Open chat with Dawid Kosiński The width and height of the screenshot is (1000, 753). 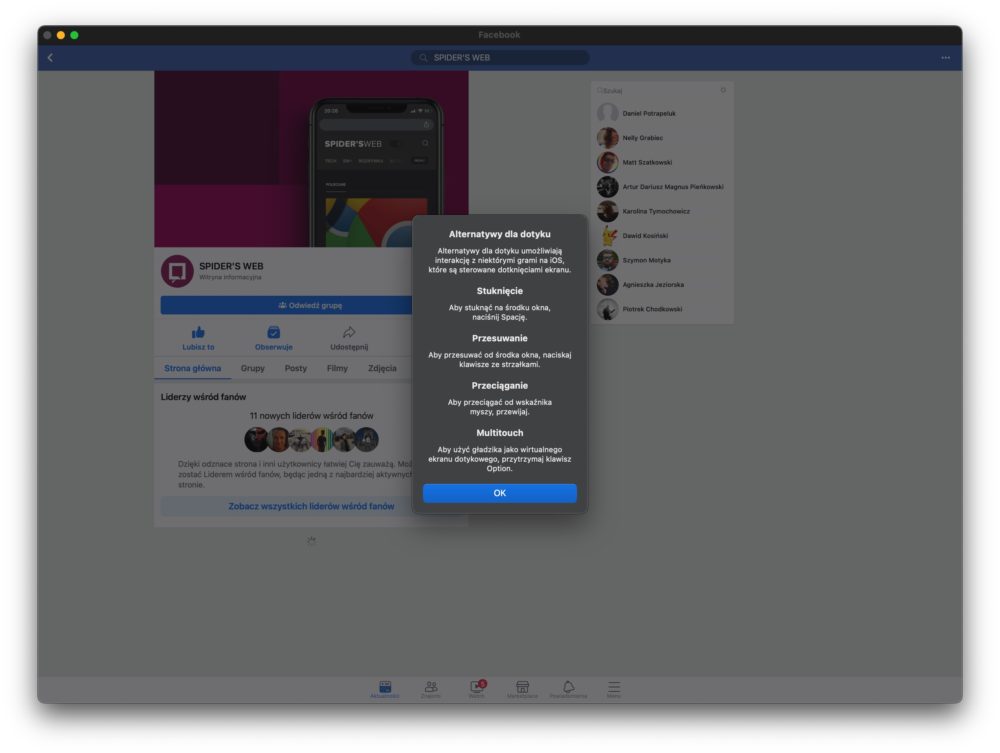(662, 236)
